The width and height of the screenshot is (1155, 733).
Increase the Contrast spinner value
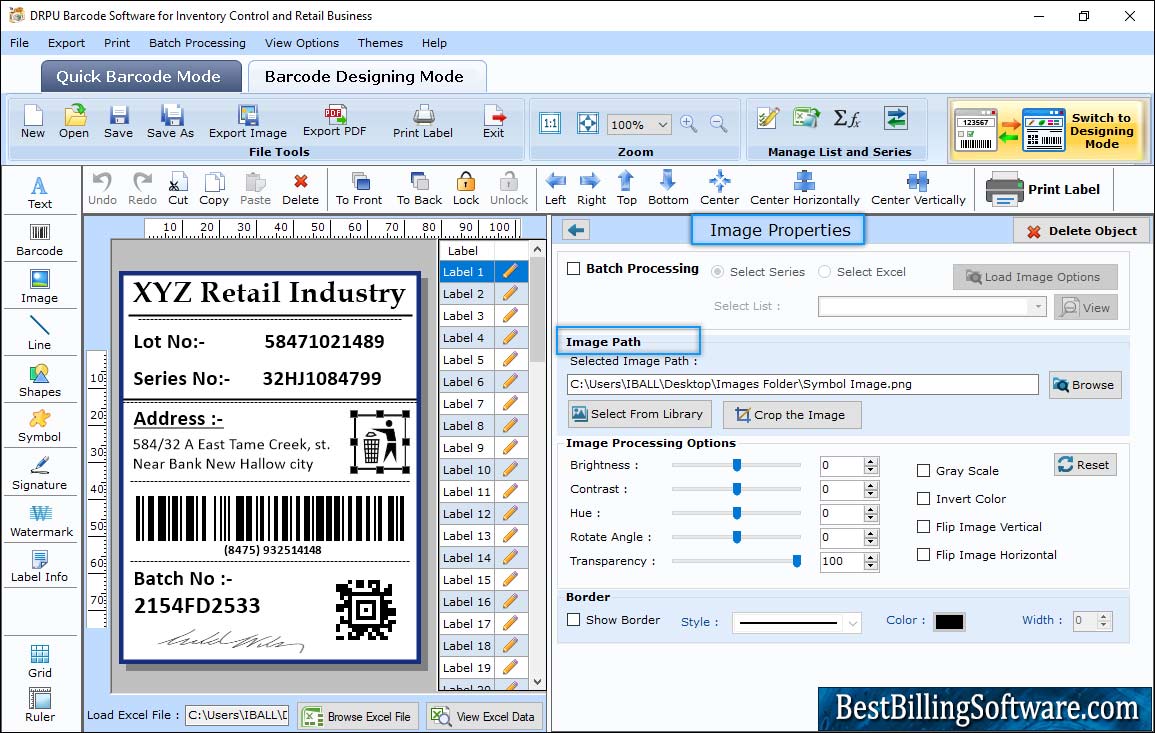pos(871,485)
